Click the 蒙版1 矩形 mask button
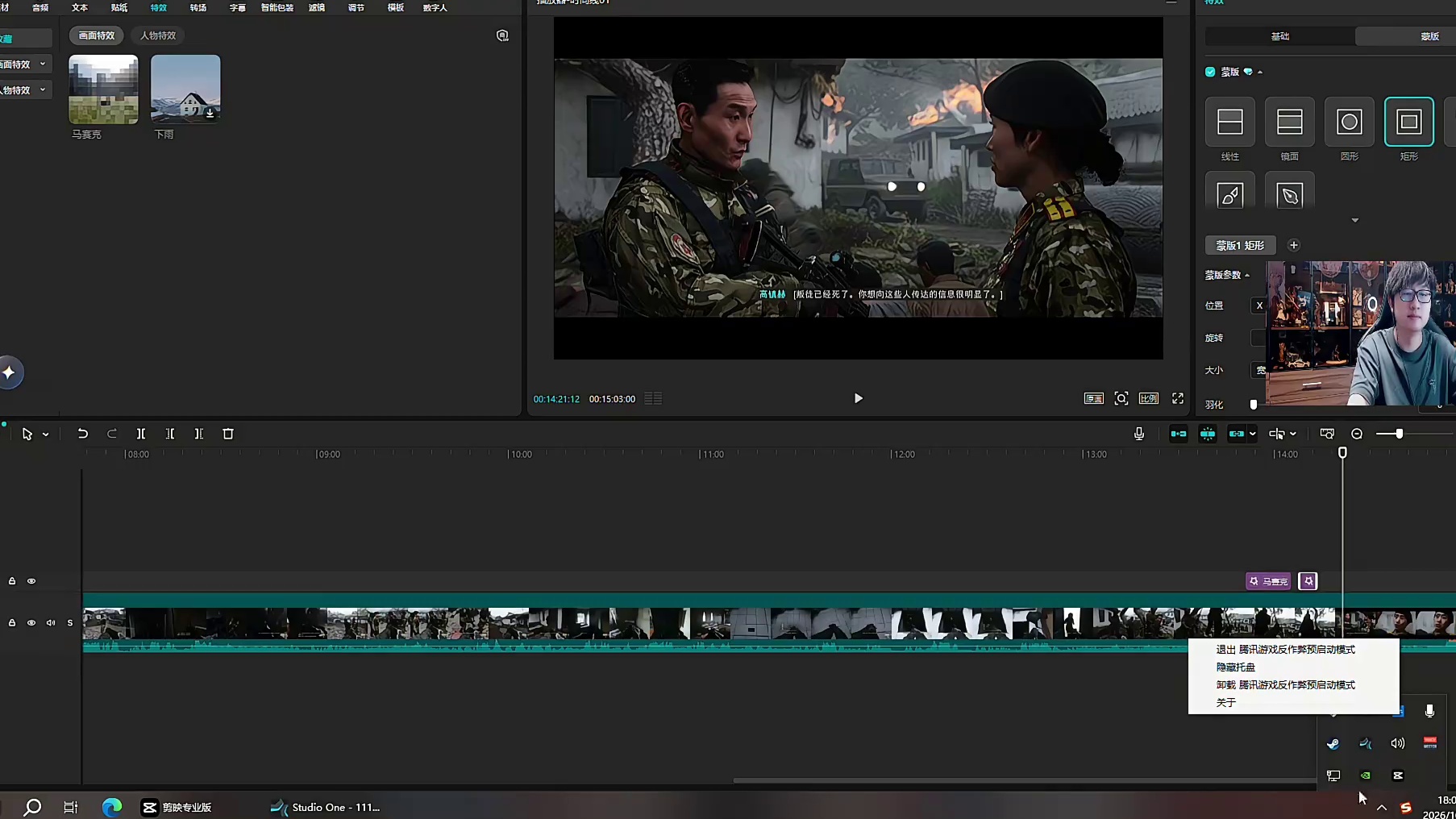 (x=1240, y=245)
